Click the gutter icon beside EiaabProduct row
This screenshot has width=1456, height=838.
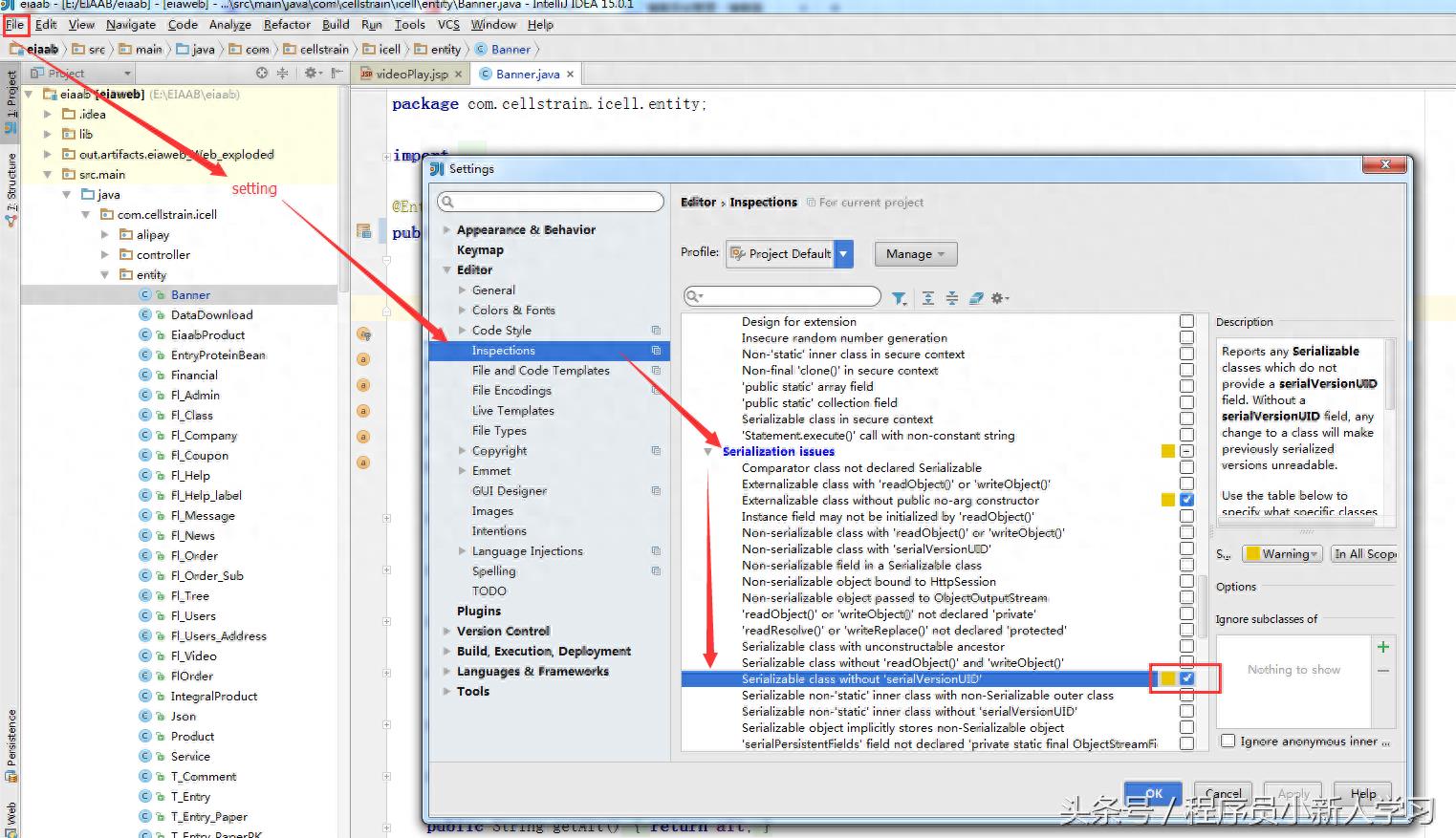click(363, 334)
